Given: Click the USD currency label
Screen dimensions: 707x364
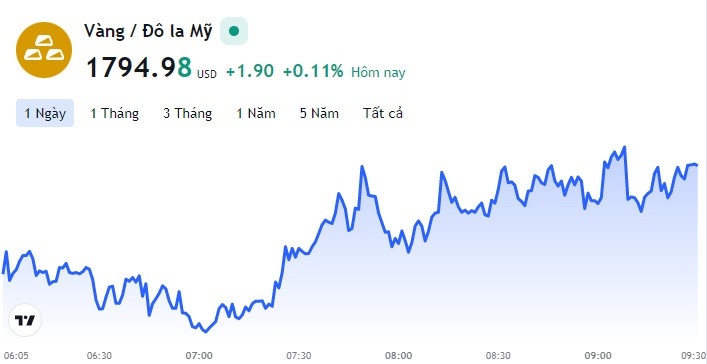Looking at the screenshot, I should point(207,74).
